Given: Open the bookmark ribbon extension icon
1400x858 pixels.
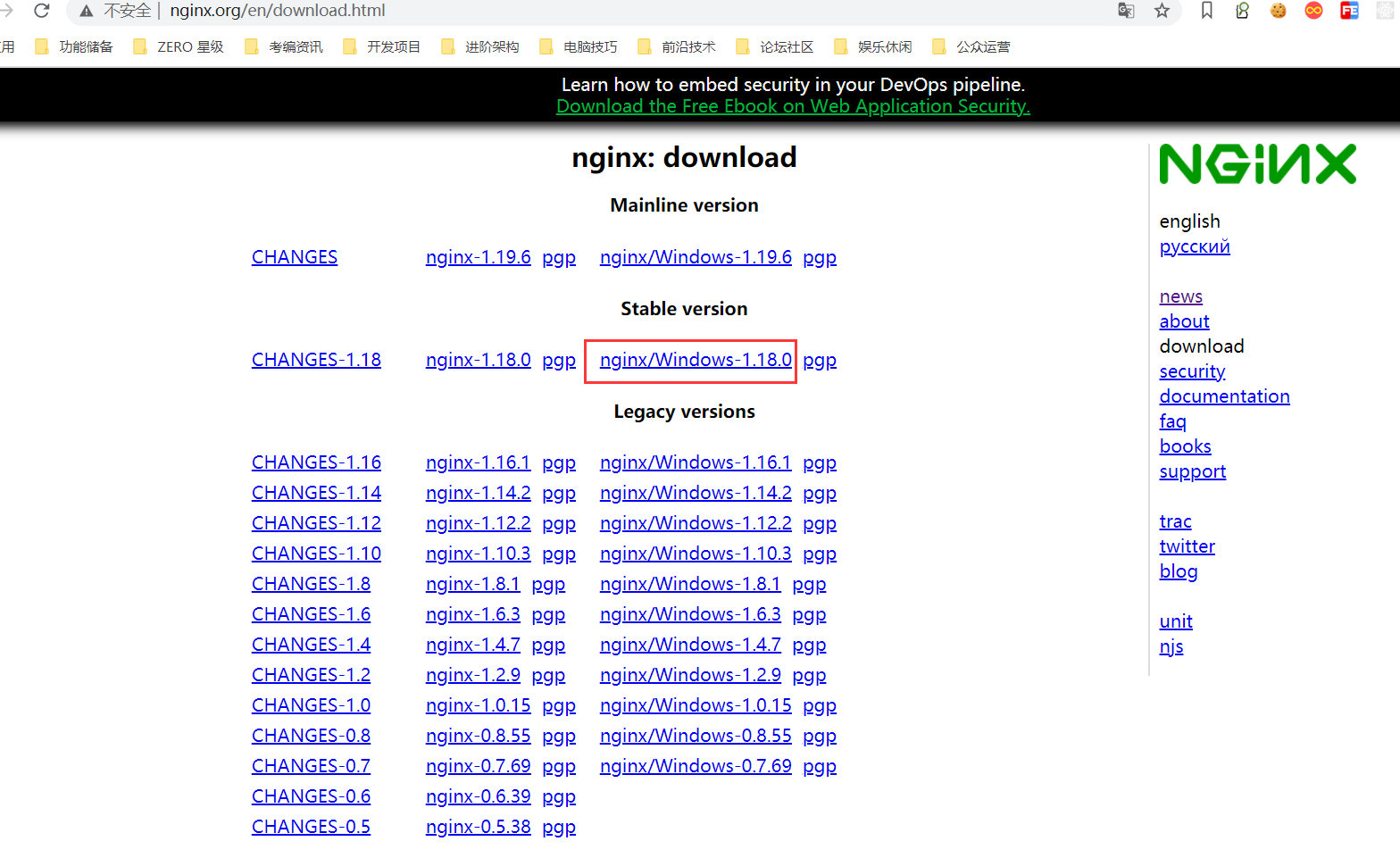Looking at the screenshot, I should tap(1206, 11).
